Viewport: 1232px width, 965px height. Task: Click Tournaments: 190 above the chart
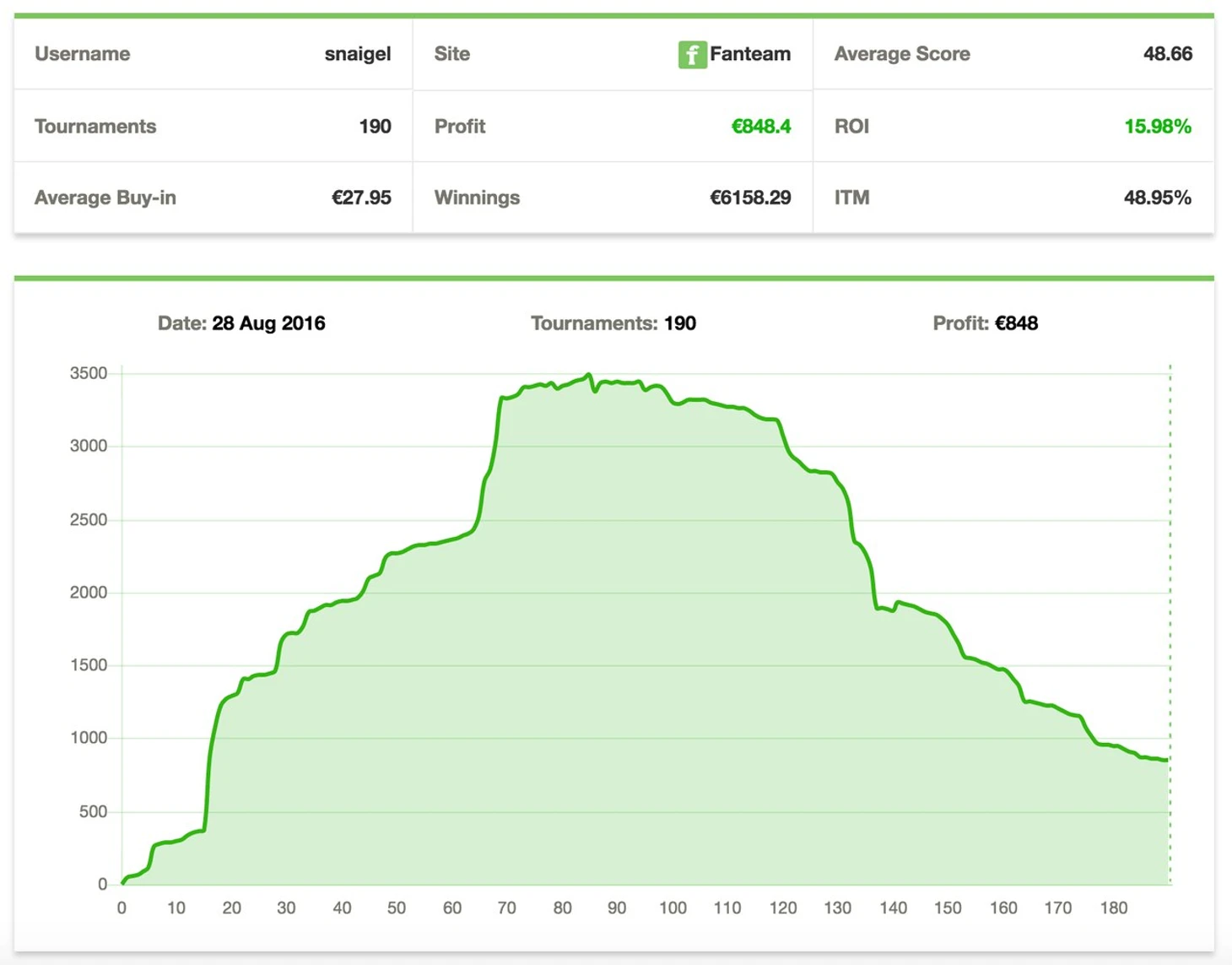[613, 323]
